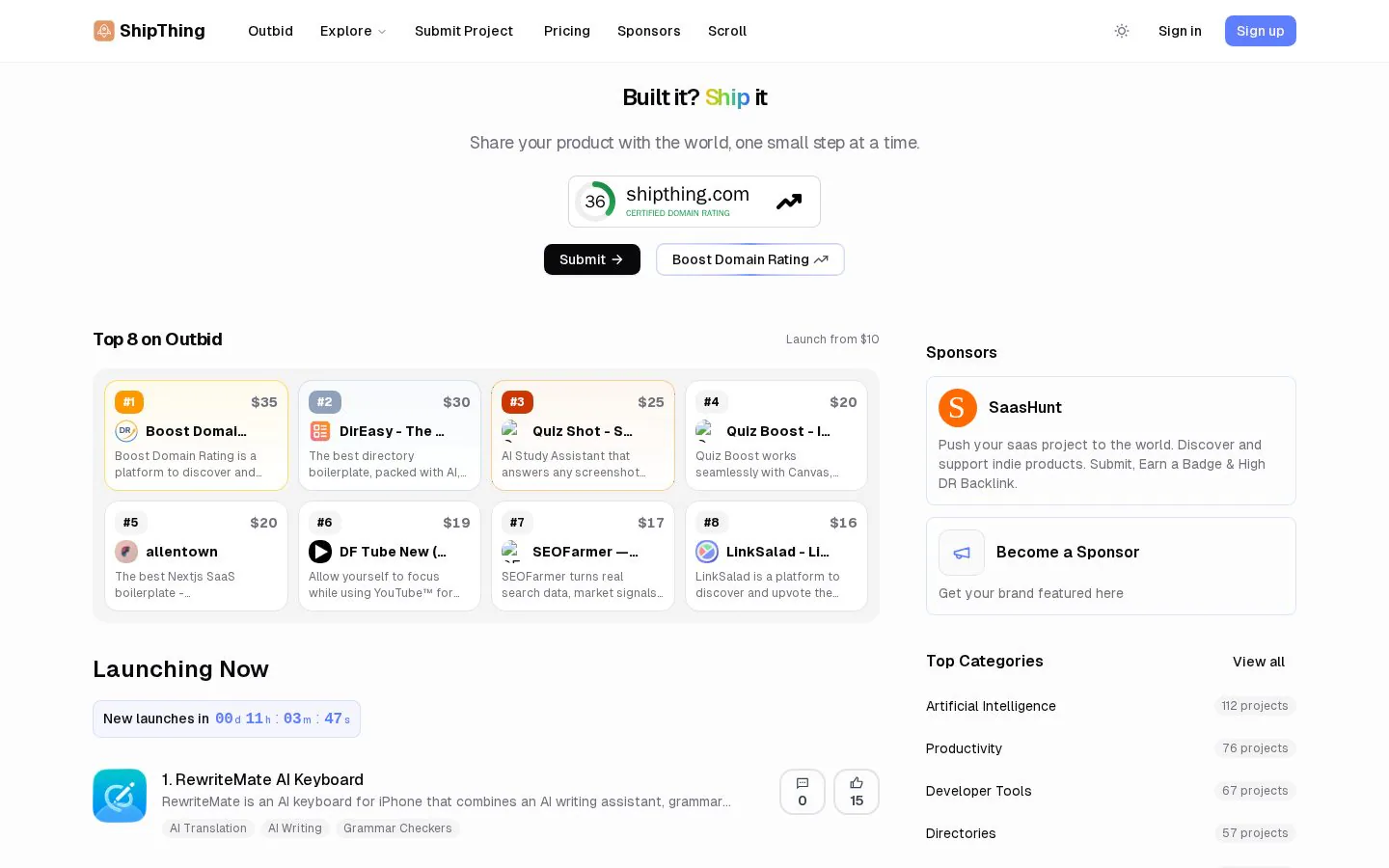Click the Sign in link
1389x868 pixels.
click(1180, 31)
